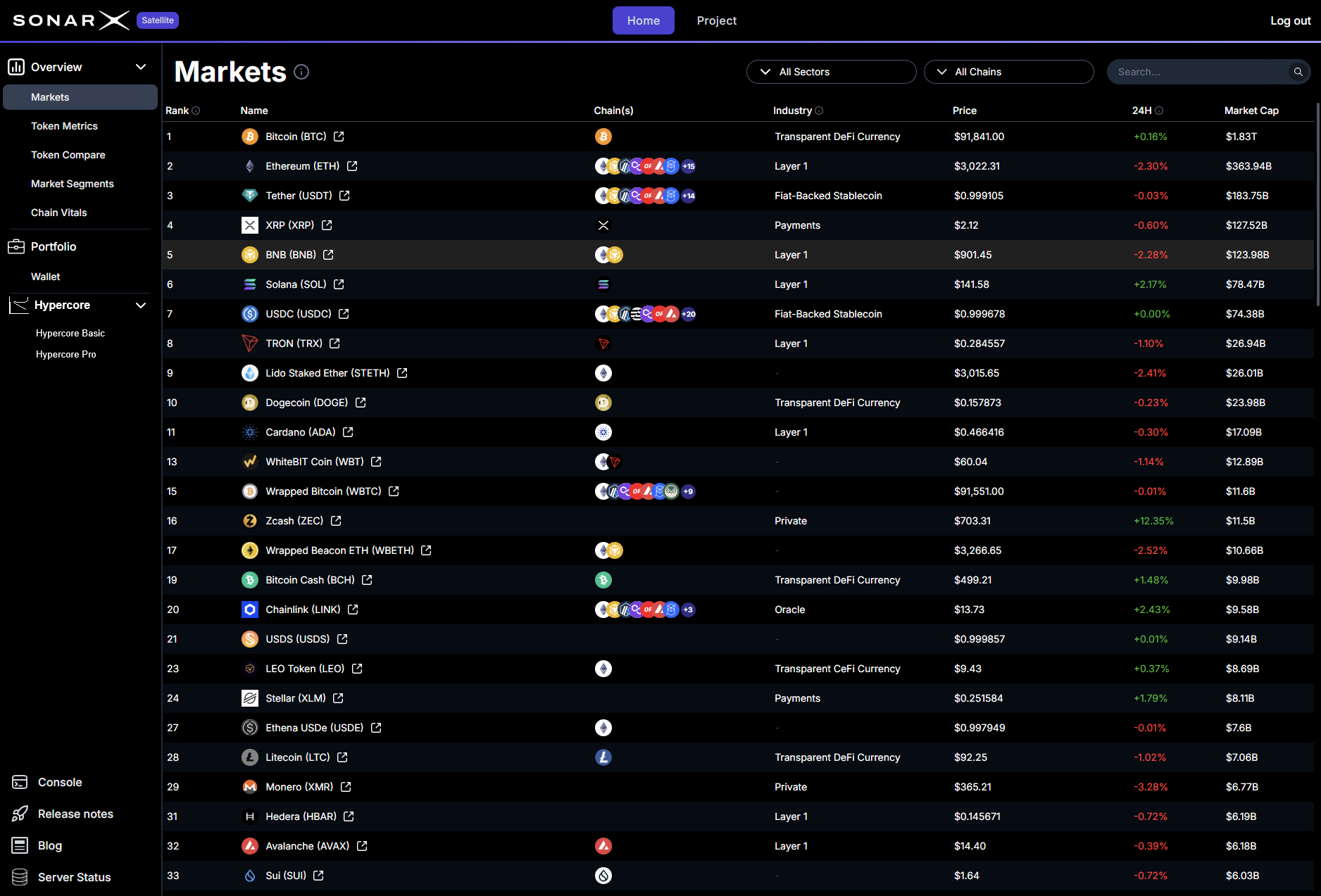Click the Release notes icon
Image resolution: width=1321 pixels, height=896 pixels.
tap(19, 814)
